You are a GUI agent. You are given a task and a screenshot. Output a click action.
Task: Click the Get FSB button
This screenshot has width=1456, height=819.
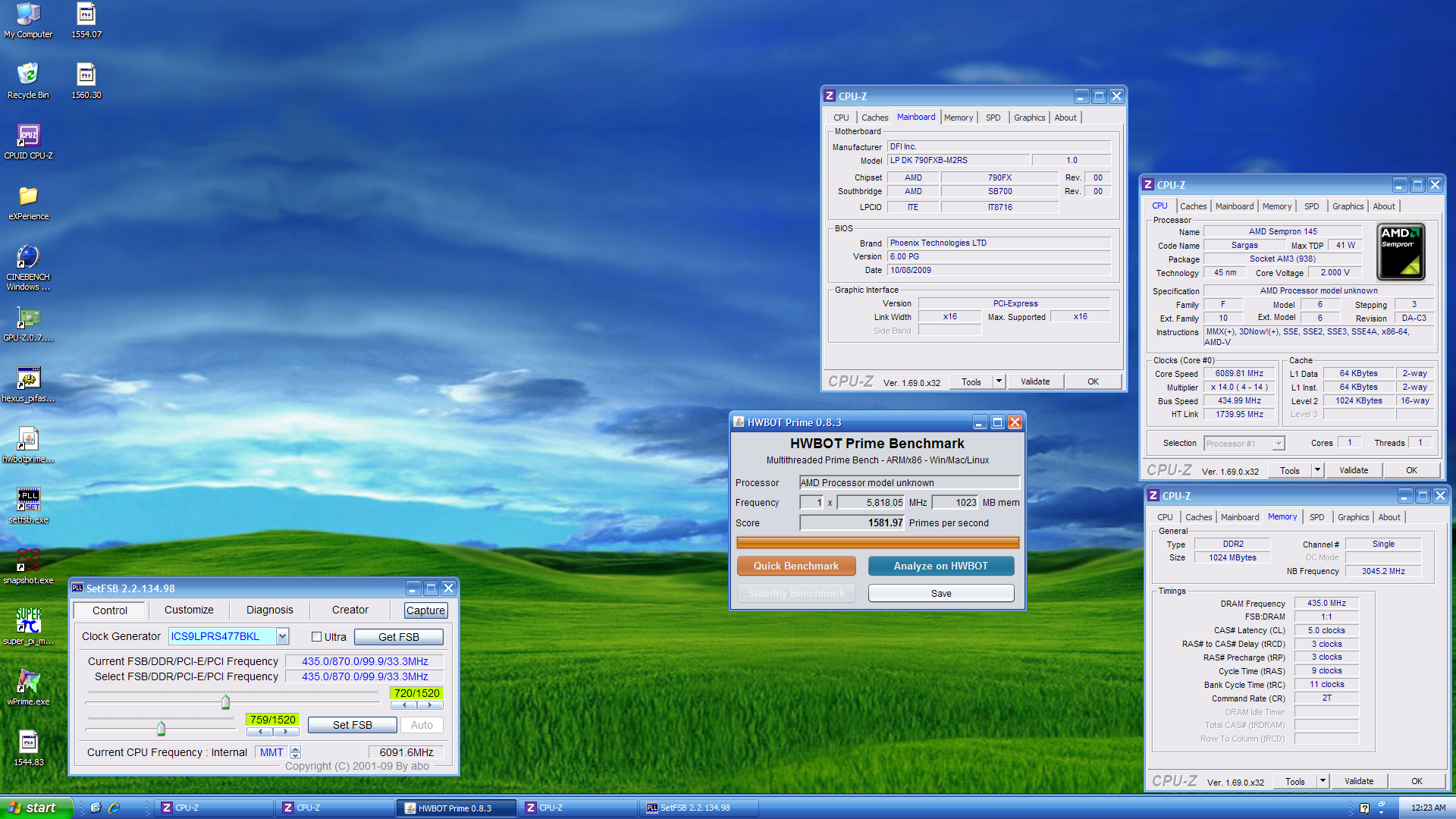click(x=399, y=637)
